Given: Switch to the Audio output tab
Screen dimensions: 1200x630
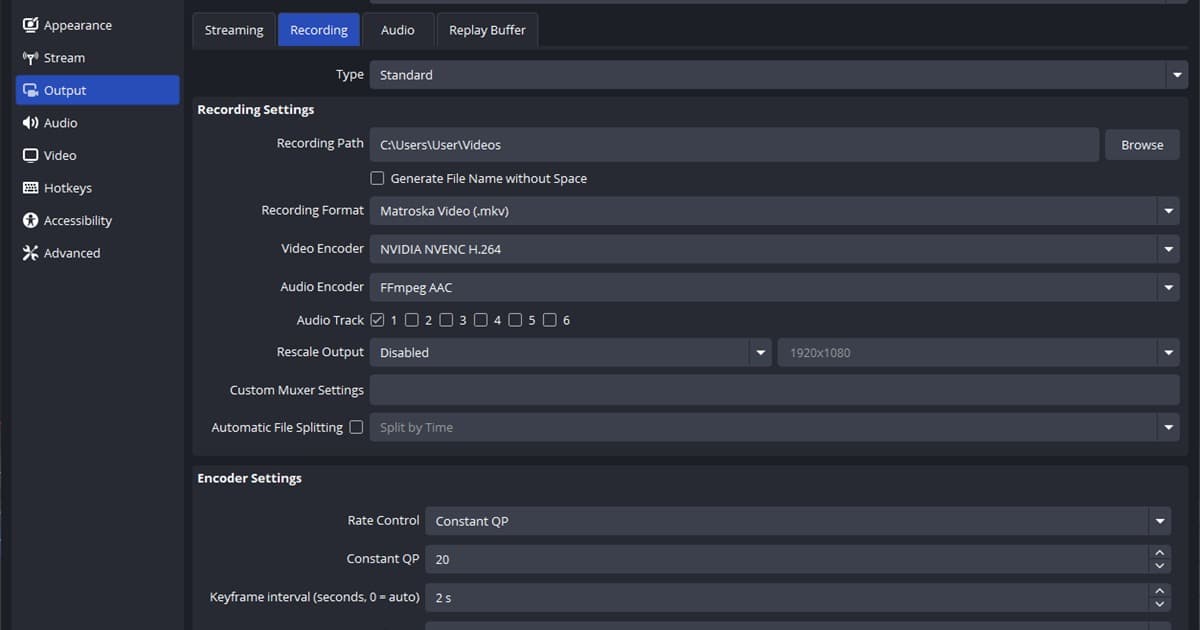Looking at the screenshot, I should (398, 30).
